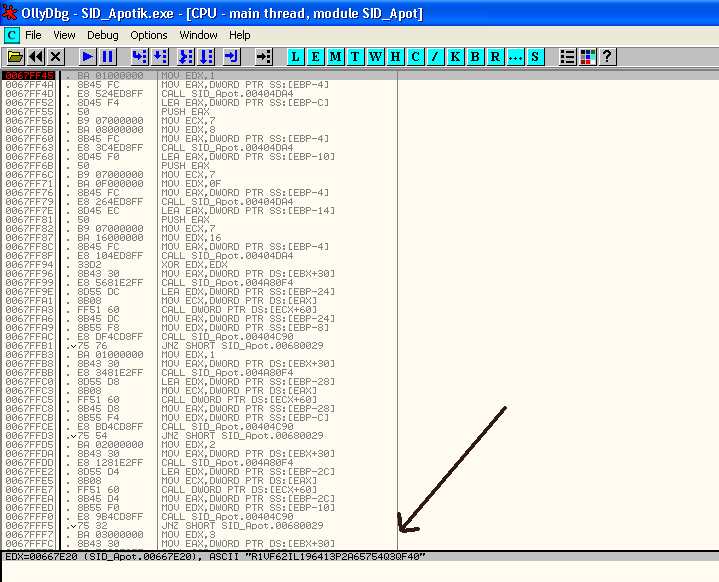Open Source window with S button
719x582 pixels.
point(535,57)
